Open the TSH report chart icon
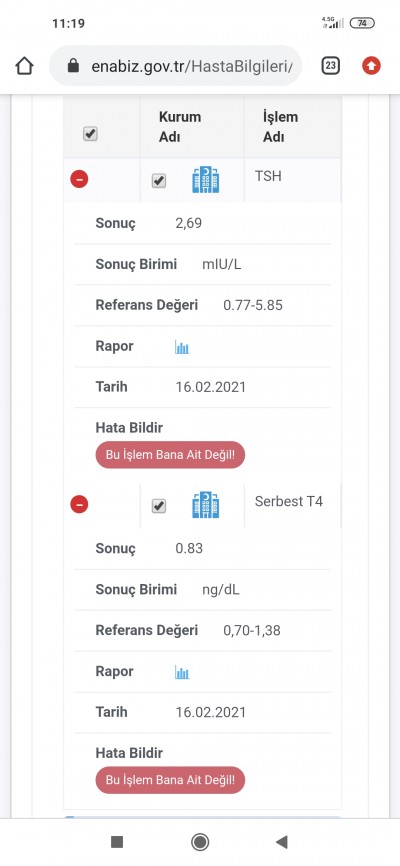Viewport: 400px width, 866px height. (182, 347)
